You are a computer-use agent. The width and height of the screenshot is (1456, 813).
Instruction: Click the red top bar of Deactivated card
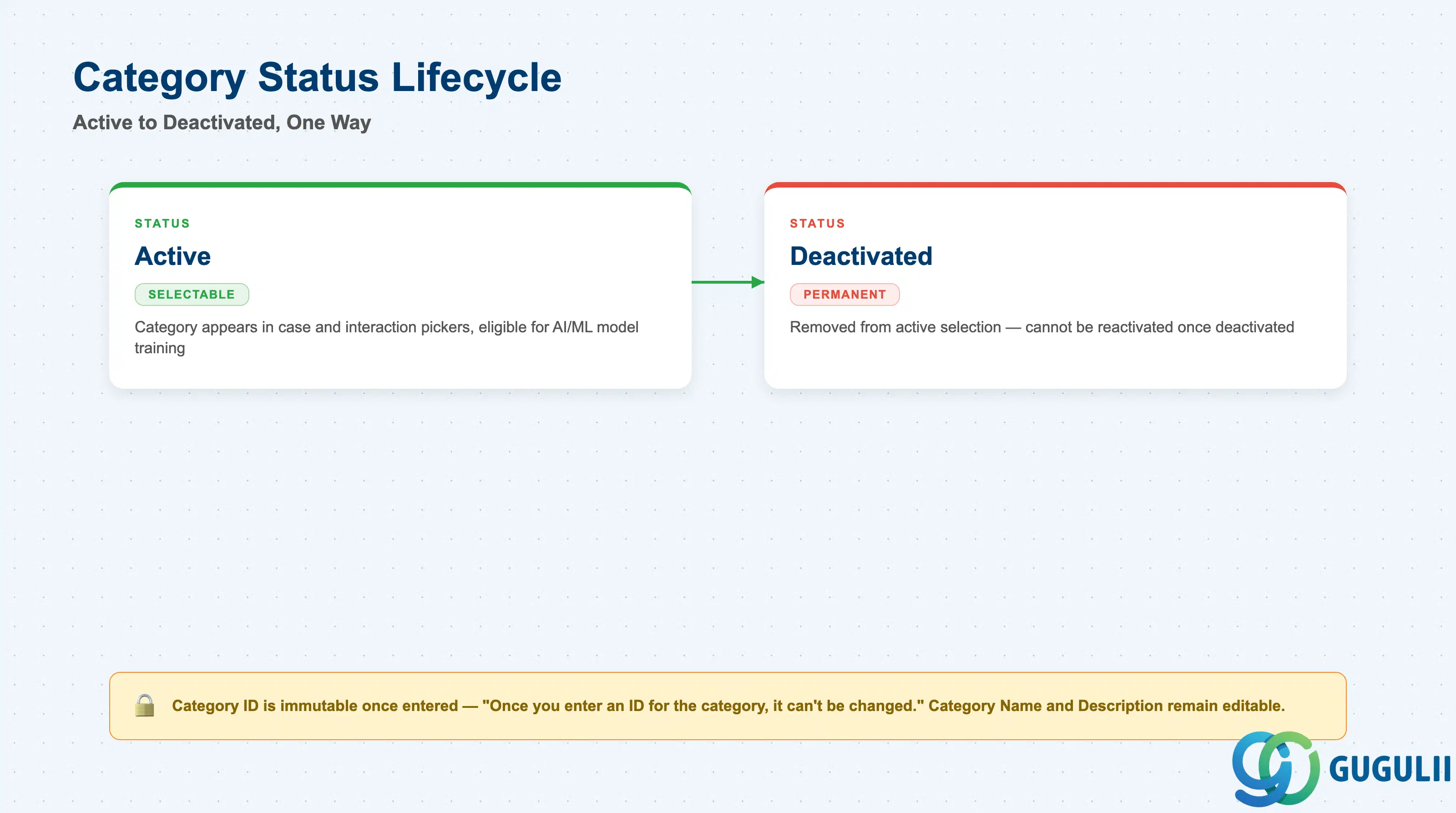[x=1055, y=185]
